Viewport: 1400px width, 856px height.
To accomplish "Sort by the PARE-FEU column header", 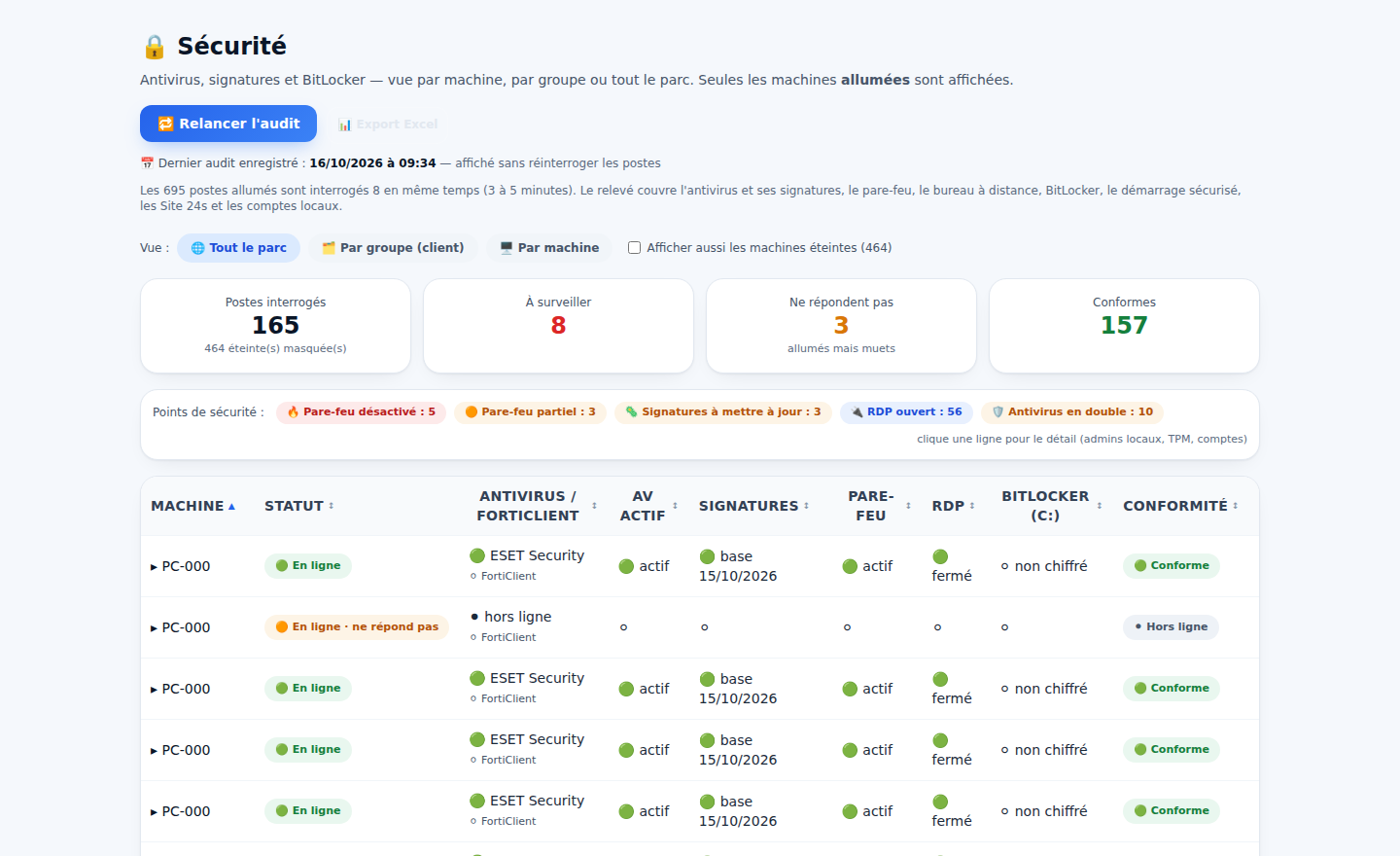I will click(x=877, y=506).
